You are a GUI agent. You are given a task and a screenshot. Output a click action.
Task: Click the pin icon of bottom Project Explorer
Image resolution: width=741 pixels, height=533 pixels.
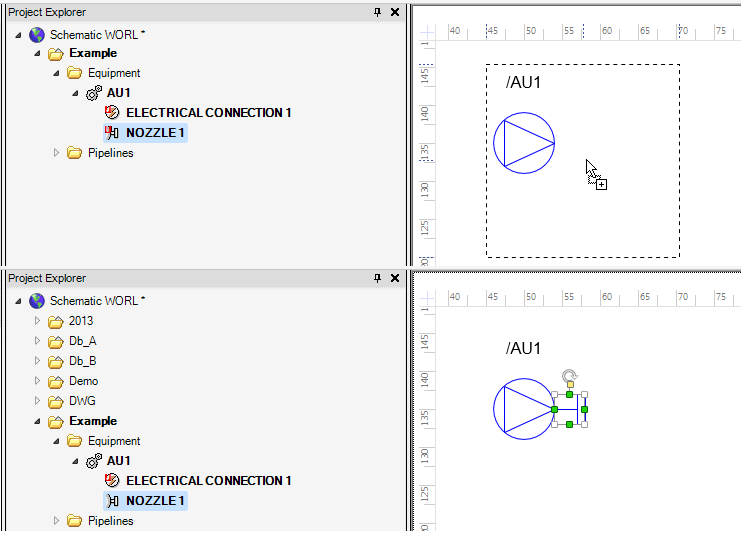point(377,278)
